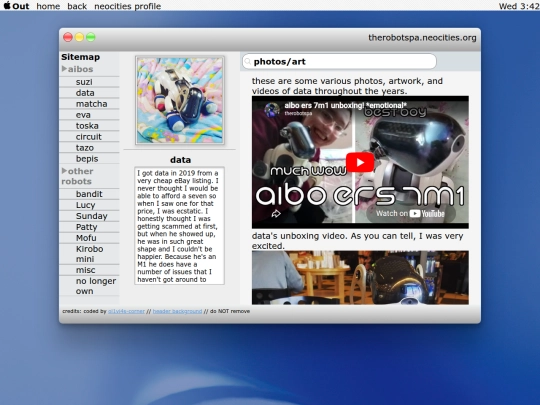Image resolution: width=540 pixels, height=405 pixels.
Task: Open the "circuit" sitemap entry
Action: (x=89, y=137)
